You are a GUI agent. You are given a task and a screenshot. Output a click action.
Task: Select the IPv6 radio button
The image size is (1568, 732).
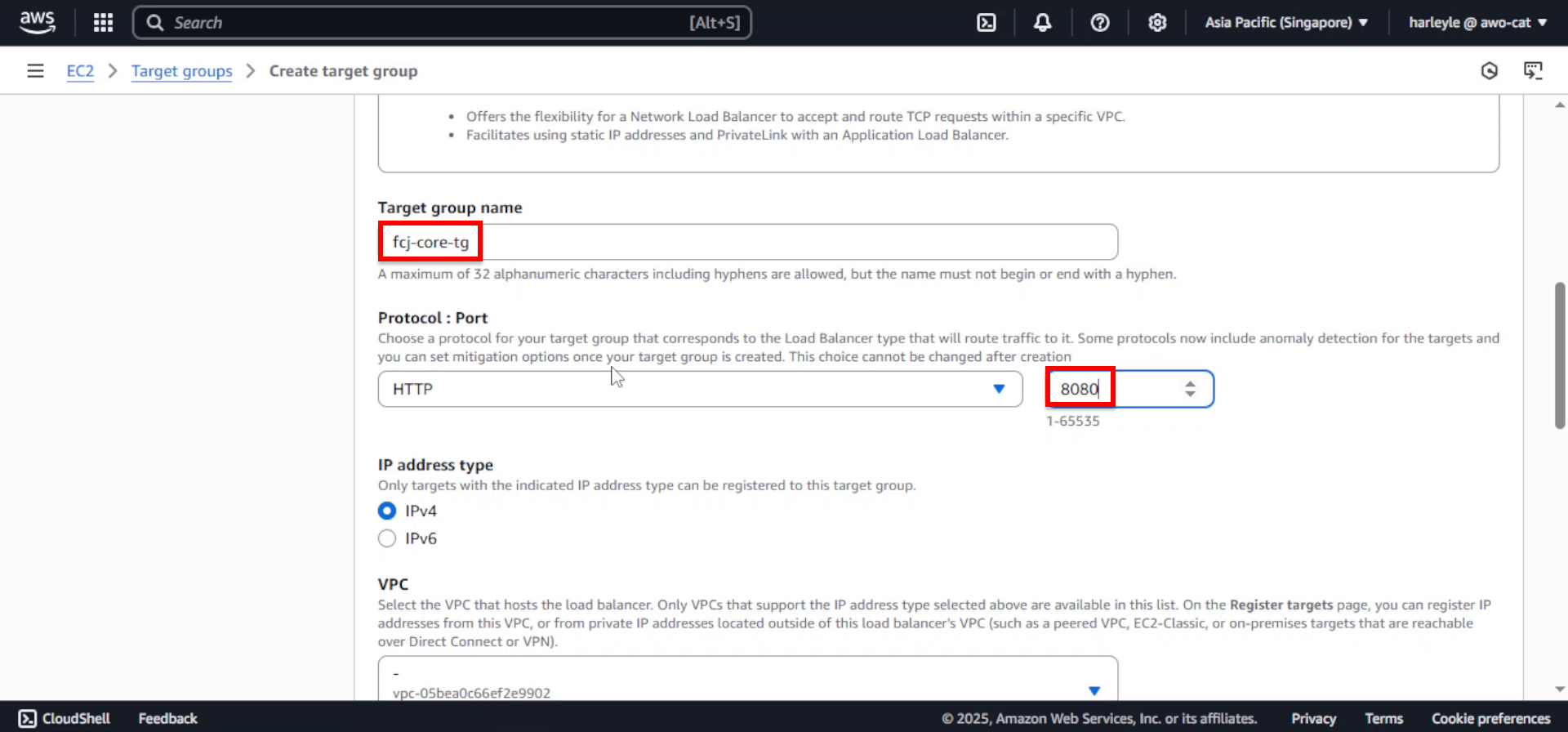click(387, 538)
